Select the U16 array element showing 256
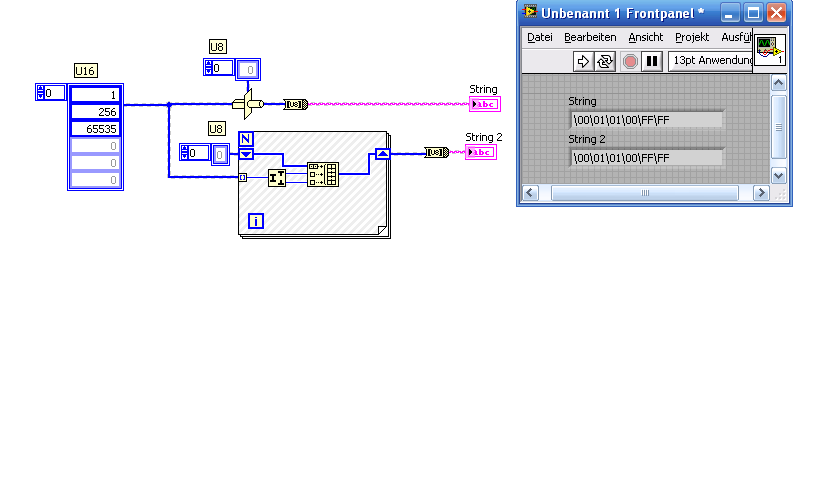The height and width of the screenshot is (503, 830). [x=95, y=112]
